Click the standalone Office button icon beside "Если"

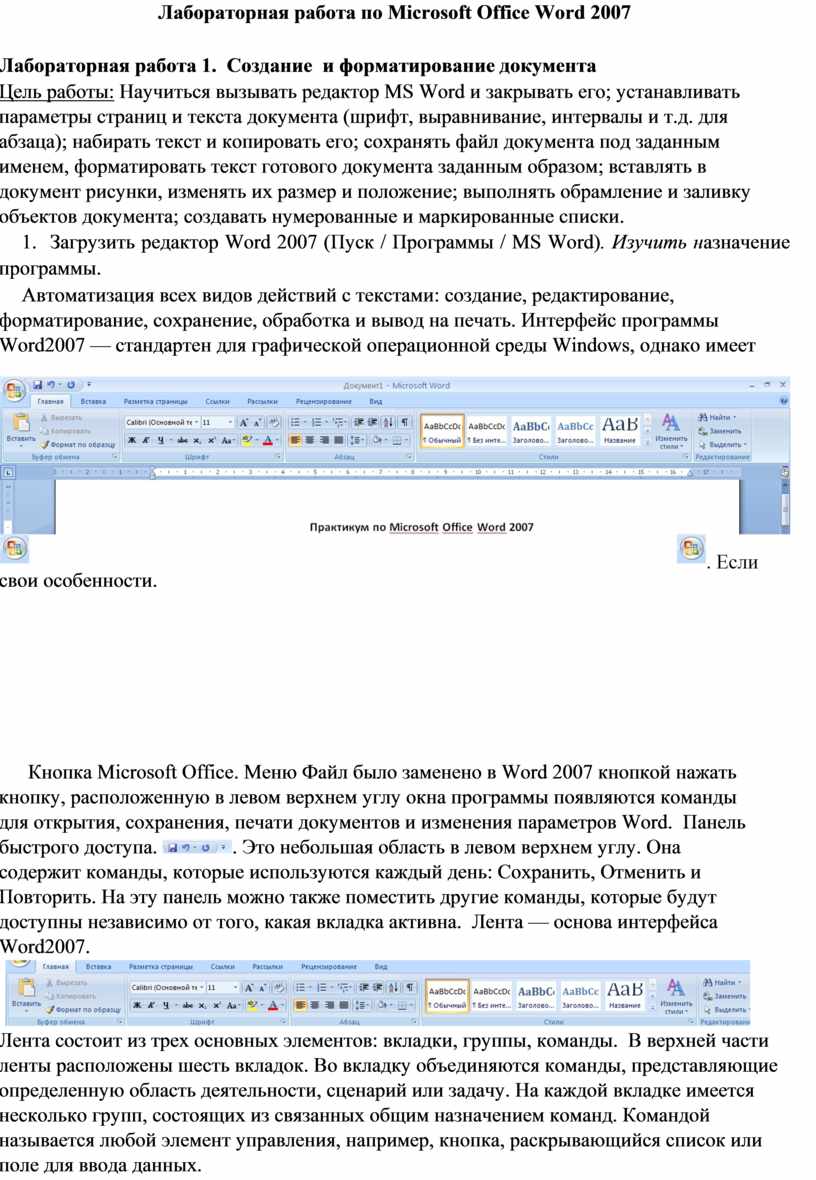692,549
